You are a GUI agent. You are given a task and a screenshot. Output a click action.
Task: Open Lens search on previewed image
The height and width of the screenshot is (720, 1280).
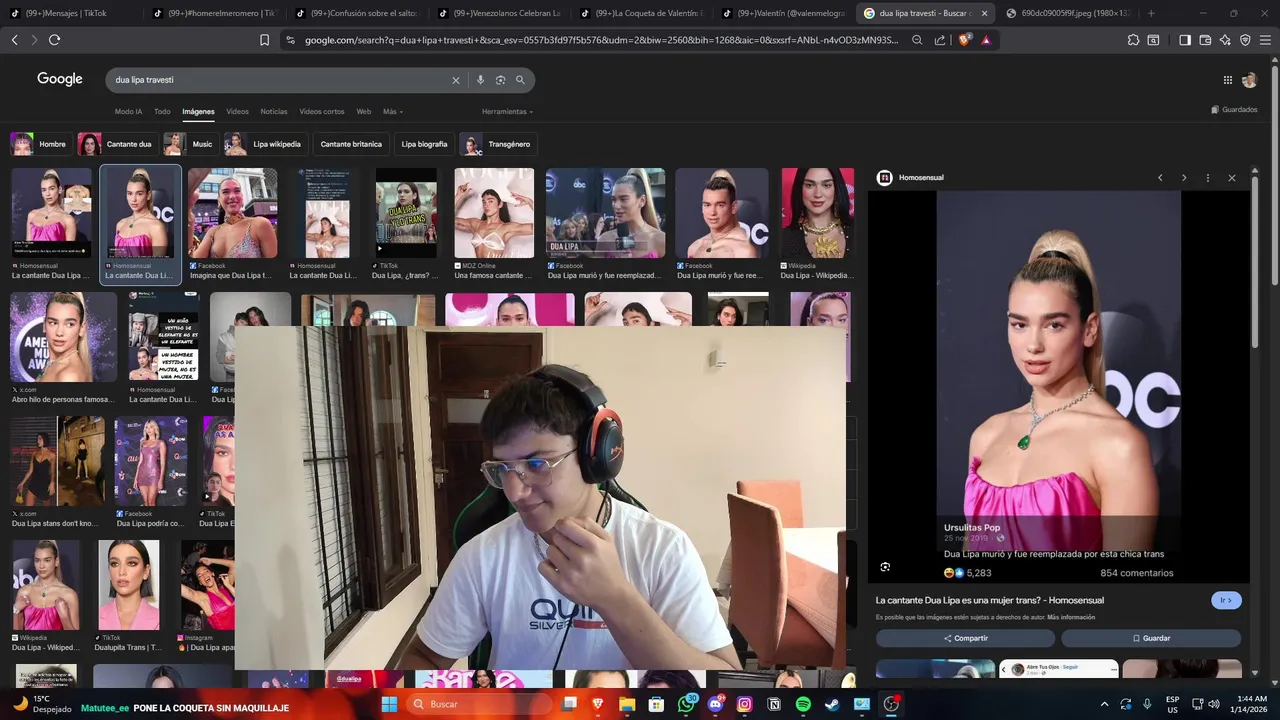pyautogui.click(x=885, y=567)
